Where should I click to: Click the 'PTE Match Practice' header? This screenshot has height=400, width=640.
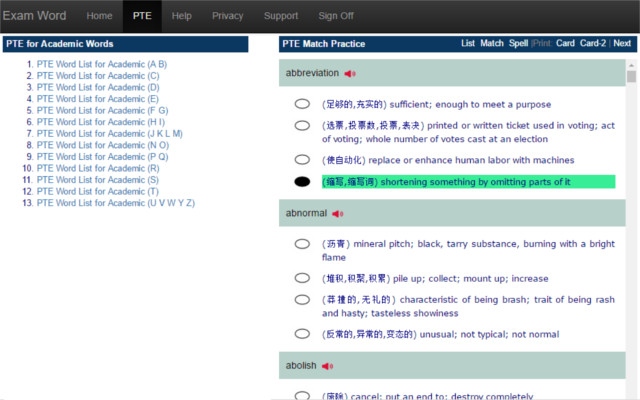(x=324, y=44)
